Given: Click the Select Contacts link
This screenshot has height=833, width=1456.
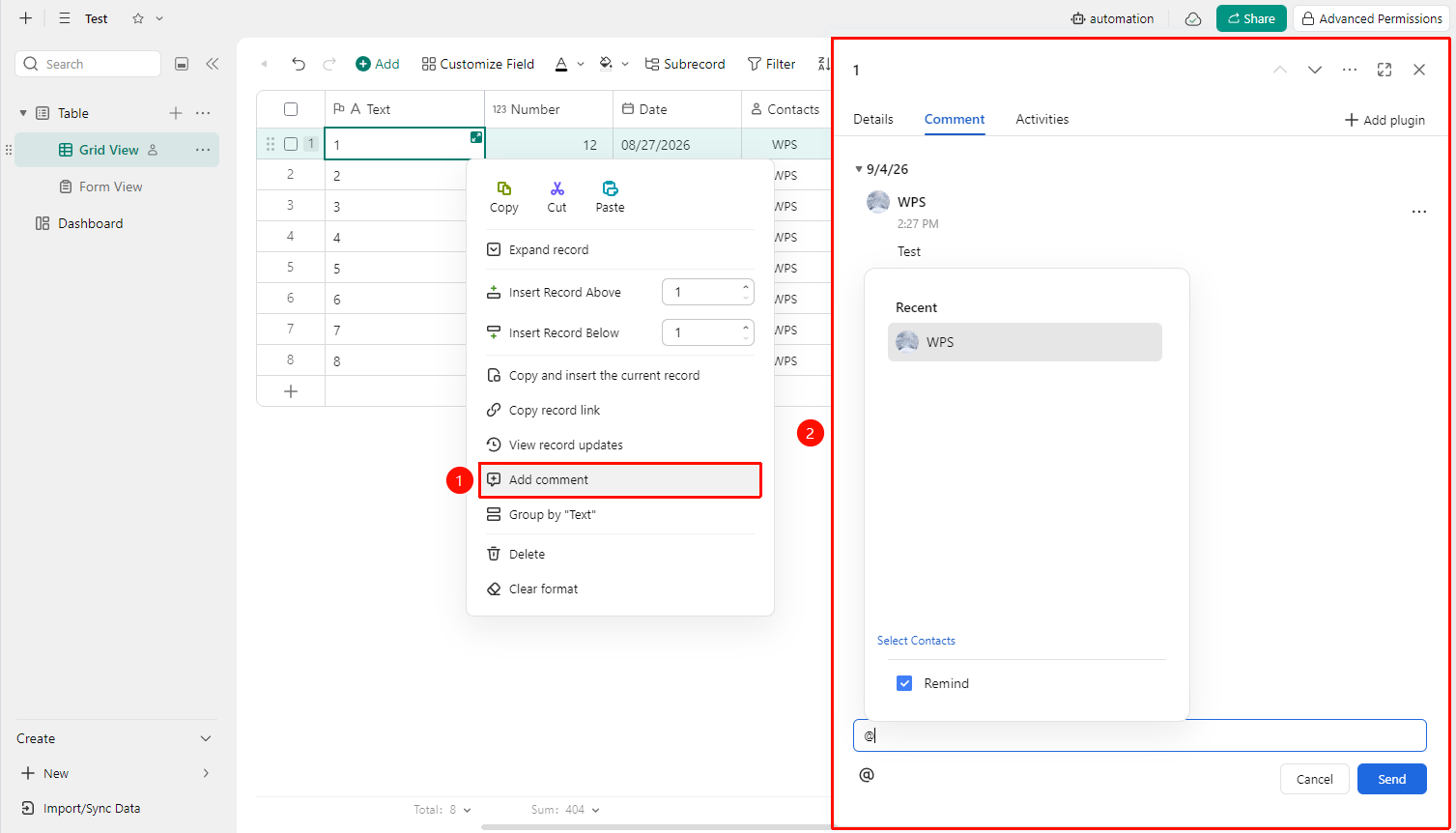Looking at the screenshot, I should pos(916,641).
